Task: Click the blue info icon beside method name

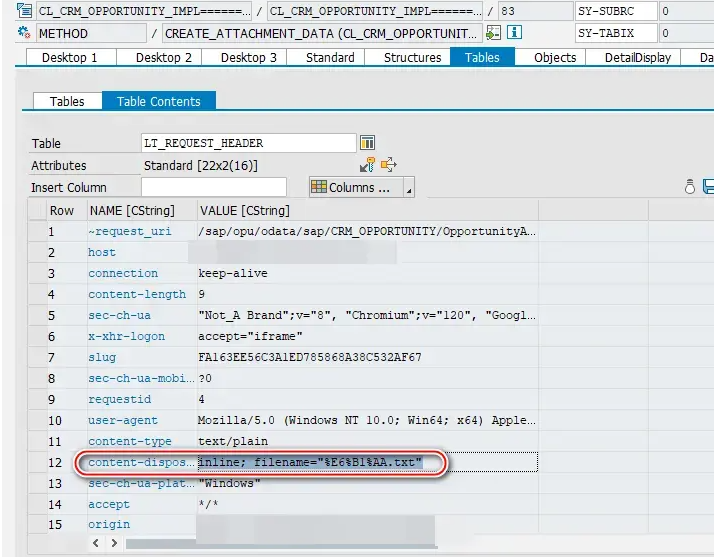Action: (514, 33)
